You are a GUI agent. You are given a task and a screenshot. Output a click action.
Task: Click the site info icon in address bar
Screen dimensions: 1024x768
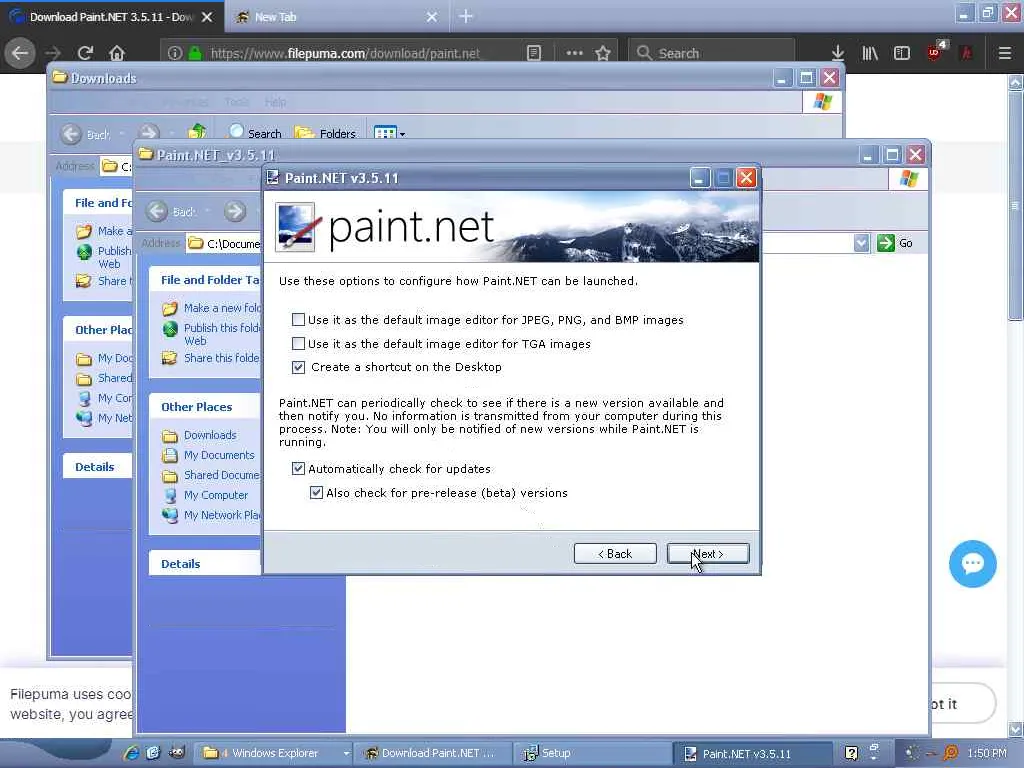(174, 54)
